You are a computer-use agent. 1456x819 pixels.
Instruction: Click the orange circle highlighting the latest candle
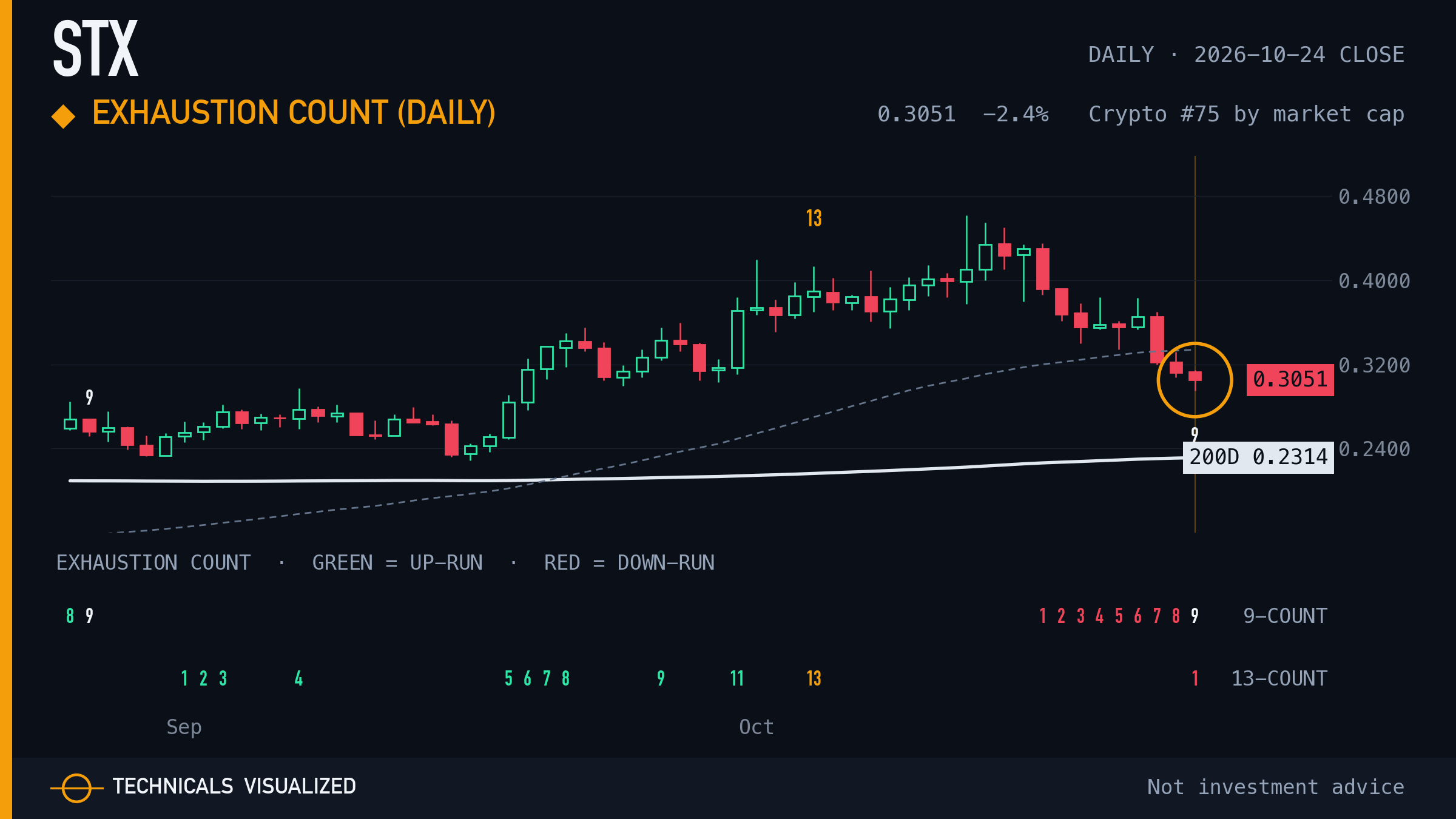[x=1195, y=380]
